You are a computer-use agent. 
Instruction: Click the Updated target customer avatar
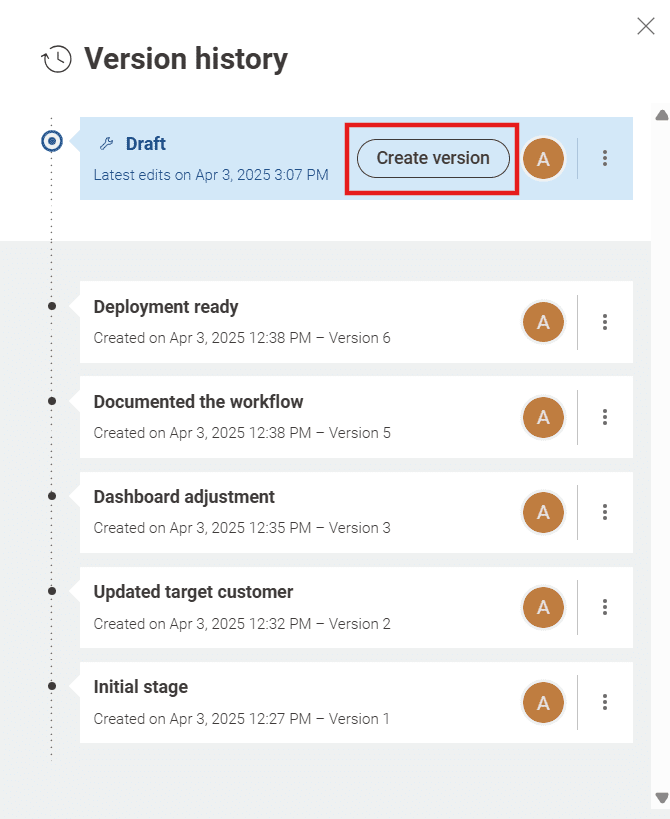point(543,607)
